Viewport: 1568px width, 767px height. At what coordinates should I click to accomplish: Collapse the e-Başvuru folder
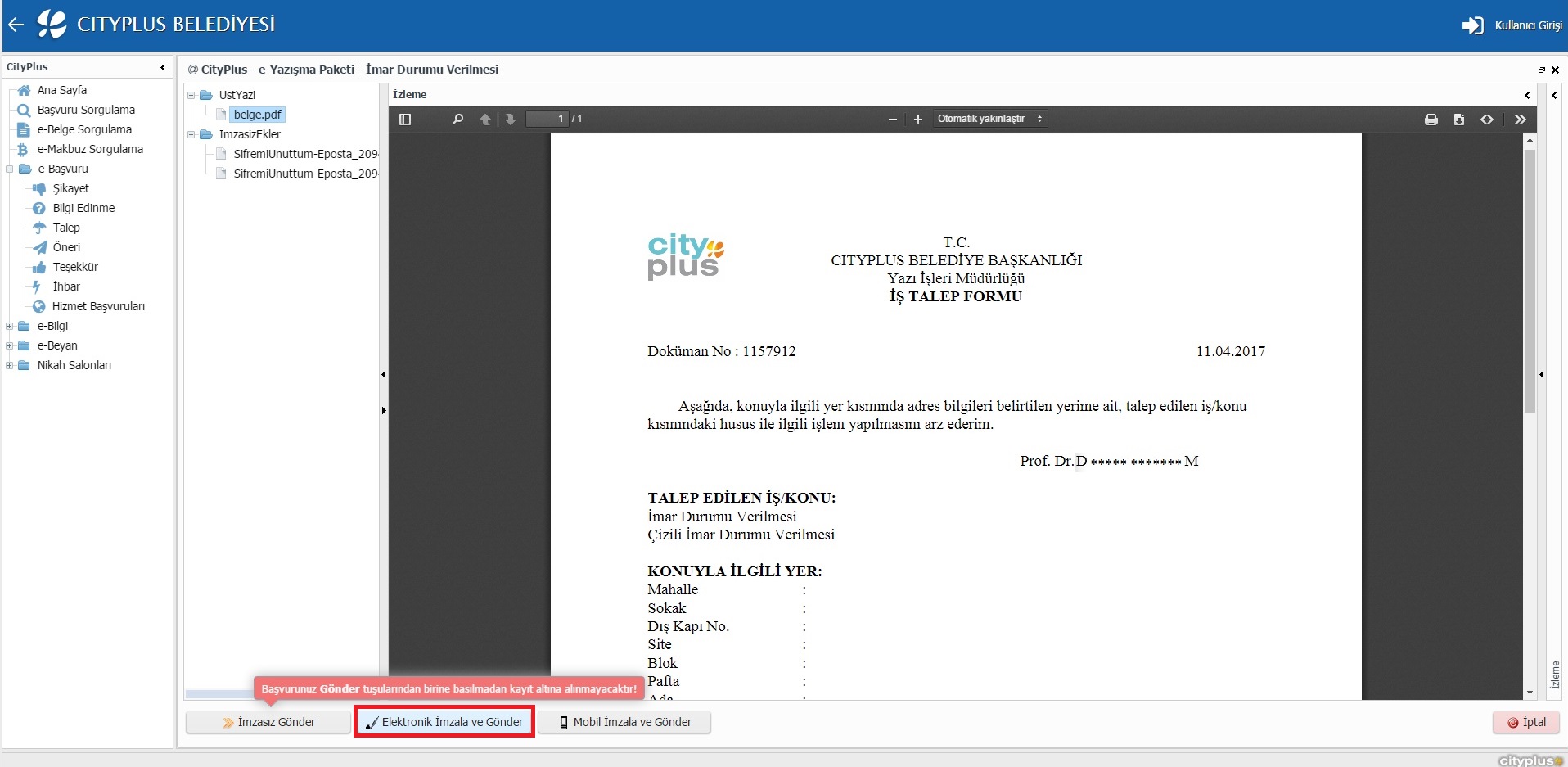click(10, 169)
